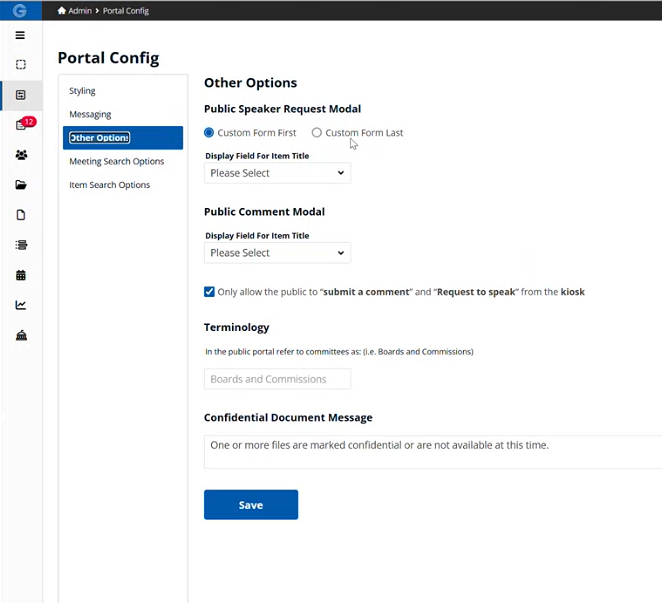The width and height of the screenshot is (662, 603).
Task: Open the government building sidebar icon
Action: coord(21,335)
